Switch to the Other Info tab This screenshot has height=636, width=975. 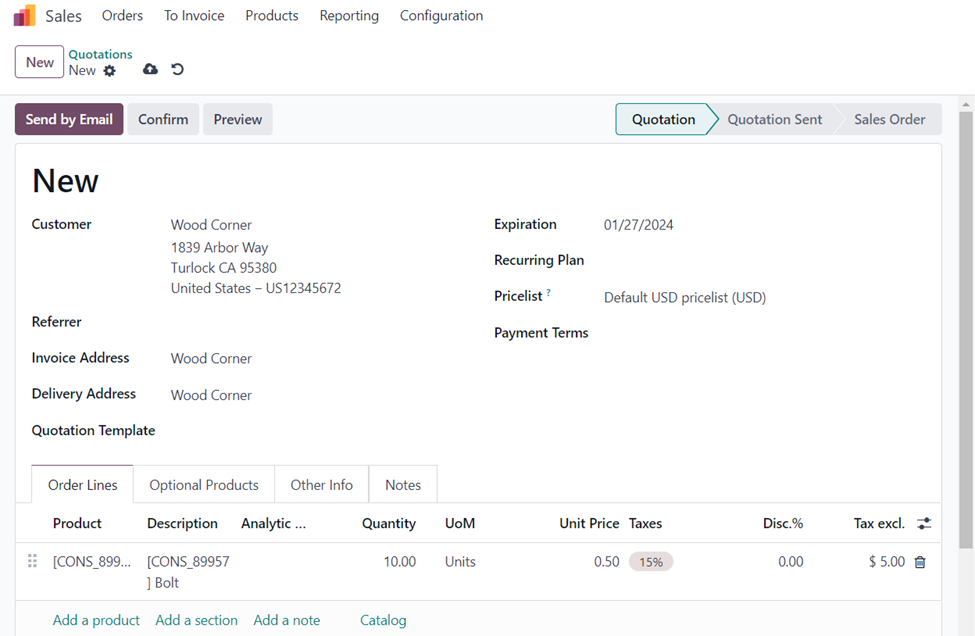pos(321,485)
